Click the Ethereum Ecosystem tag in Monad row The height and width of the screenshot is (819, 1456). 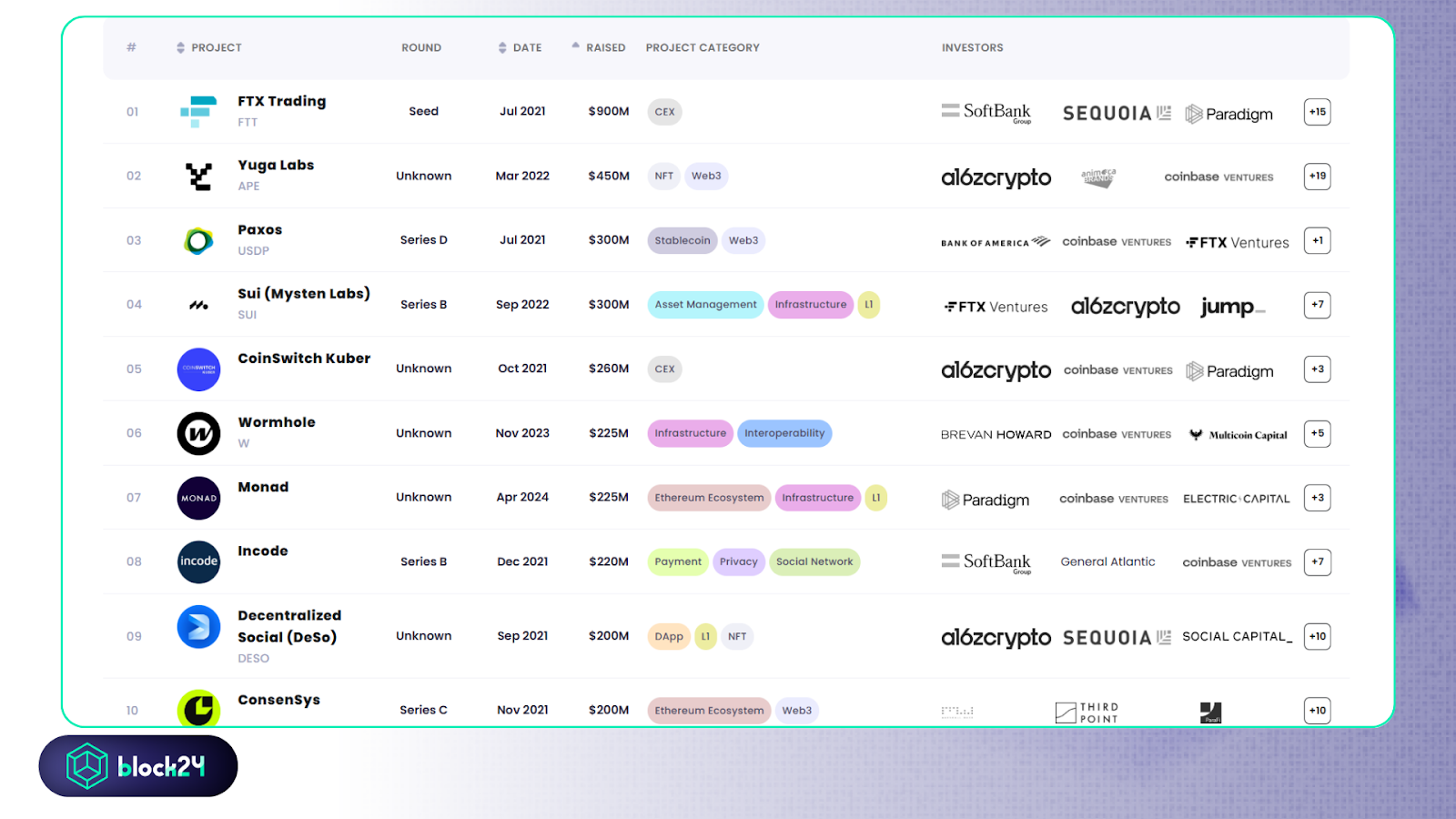[x=709, y=498]
